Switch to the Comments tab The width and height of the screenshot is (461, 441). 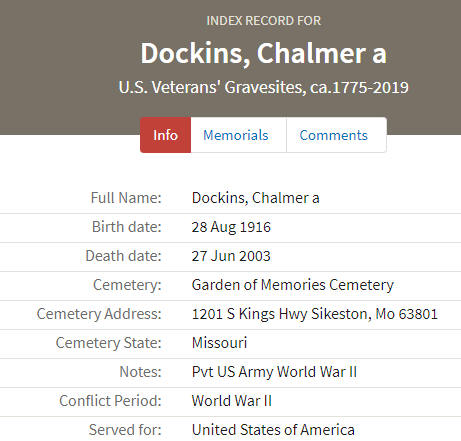[x=336, y=135]
